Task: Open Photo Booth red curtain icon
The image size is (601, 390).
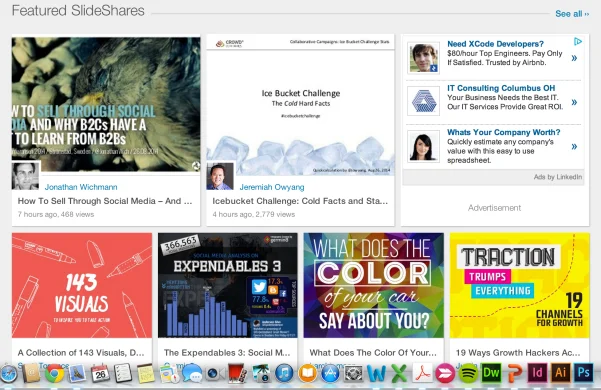Action: tap(238, 374)
